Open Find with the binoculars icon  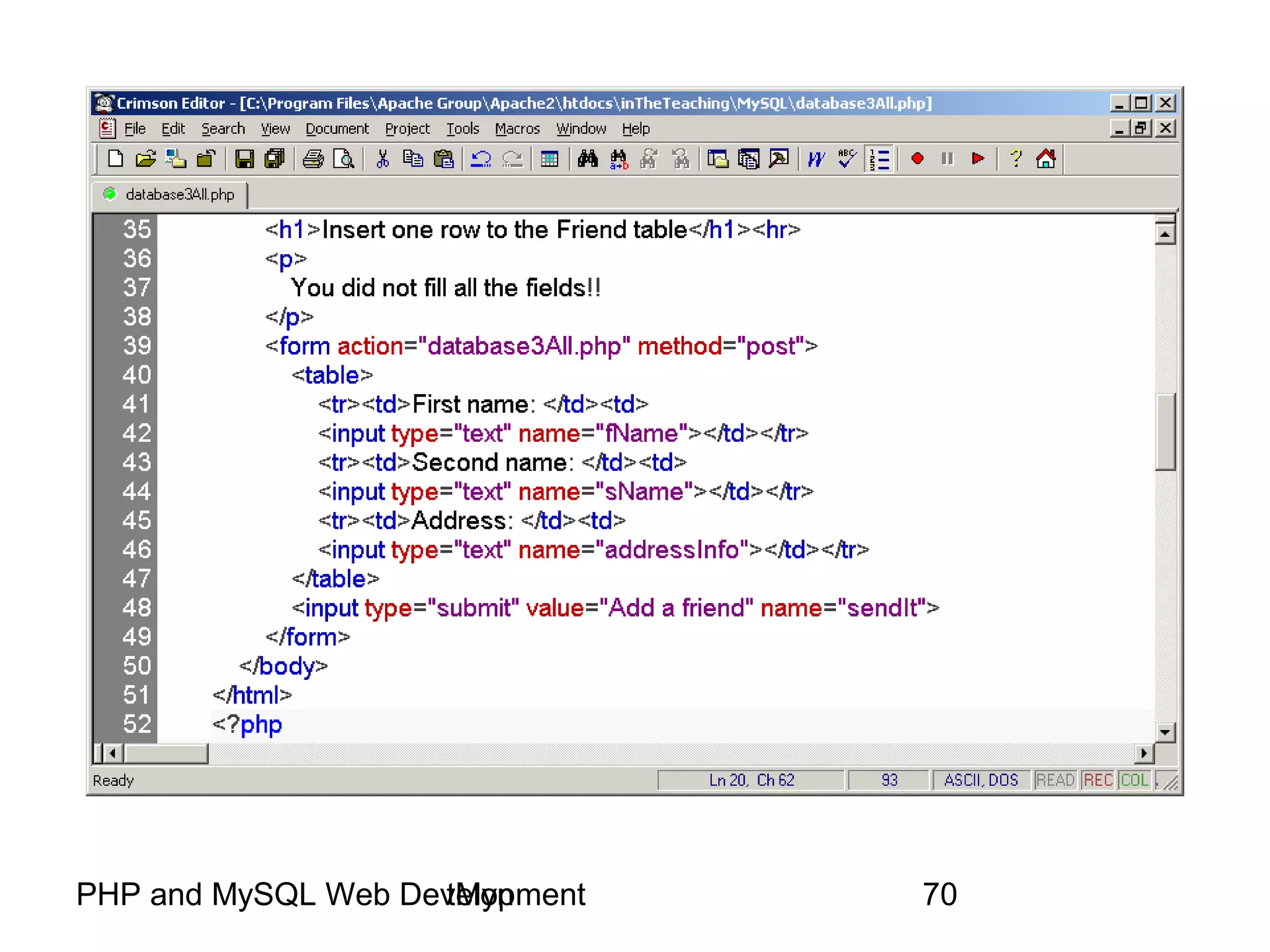point(587,159)
